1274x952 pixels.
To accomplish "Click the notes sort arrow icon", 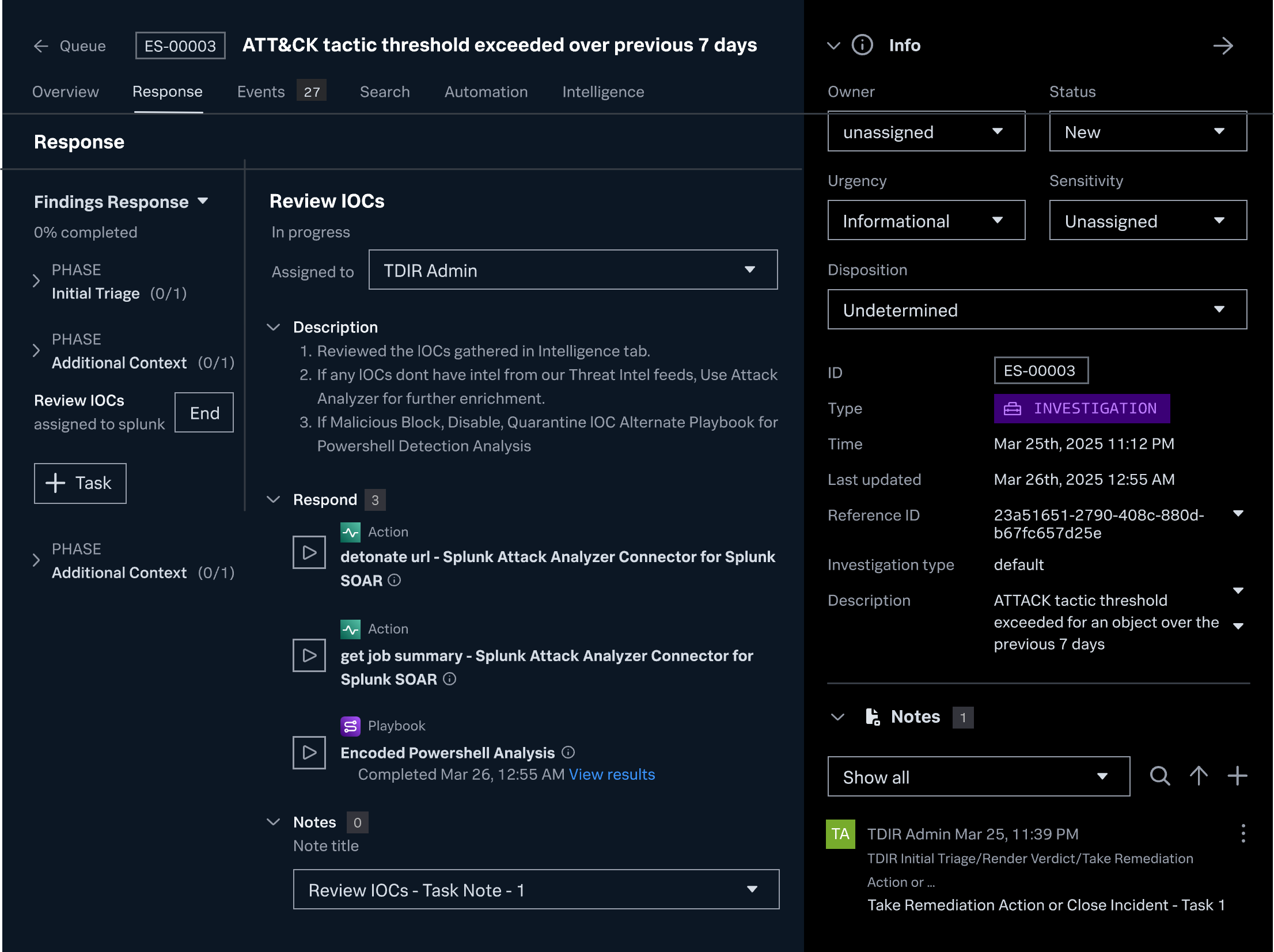I will click(x=1199, y=776).
